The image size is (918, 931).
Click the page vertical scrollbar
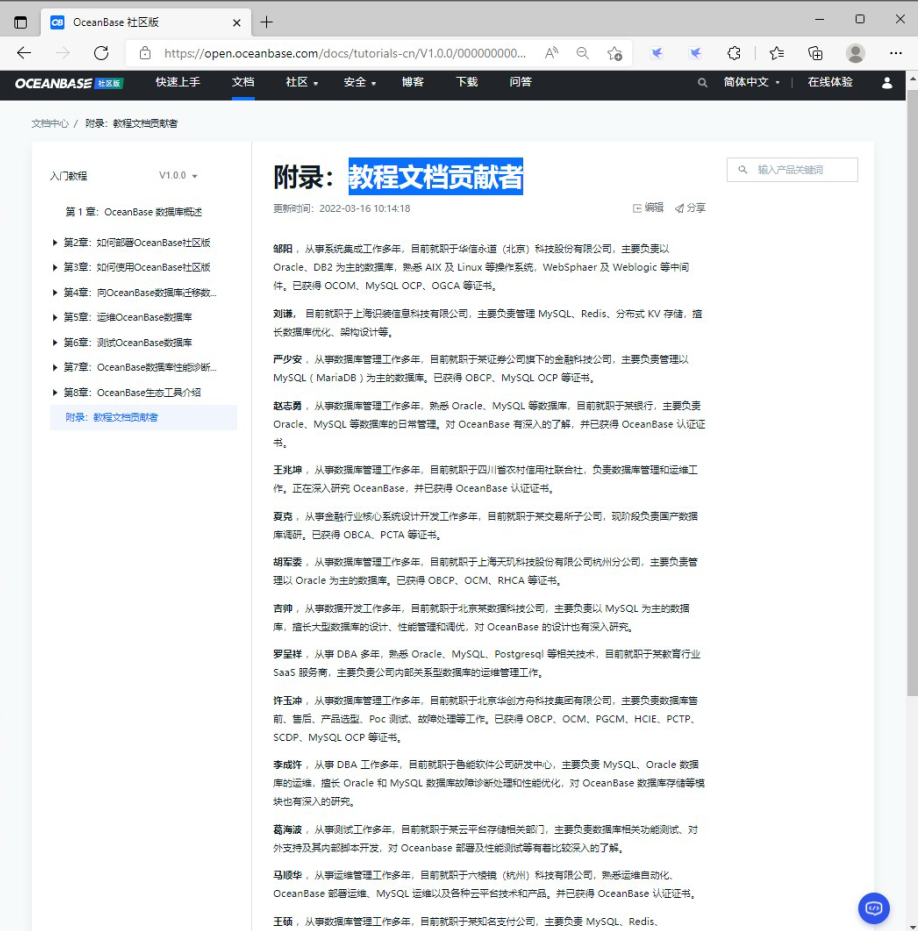tap(912, 392)
